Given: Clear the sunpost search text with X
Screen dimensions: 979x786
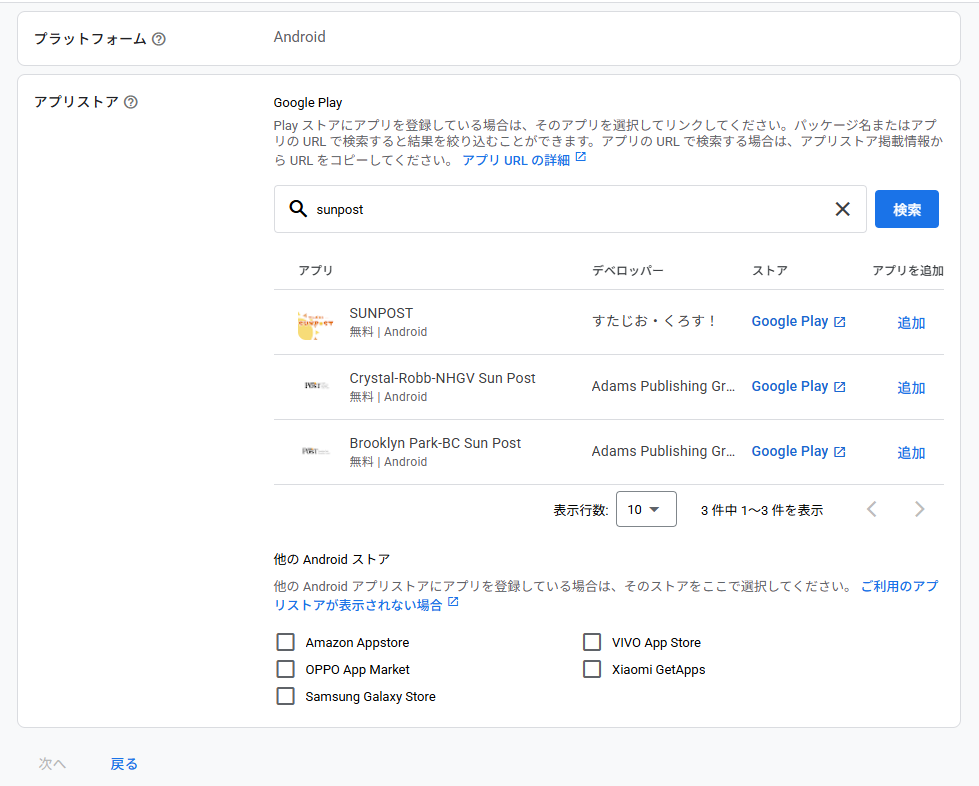Looking at the screenshot, I should pos(842,209).
